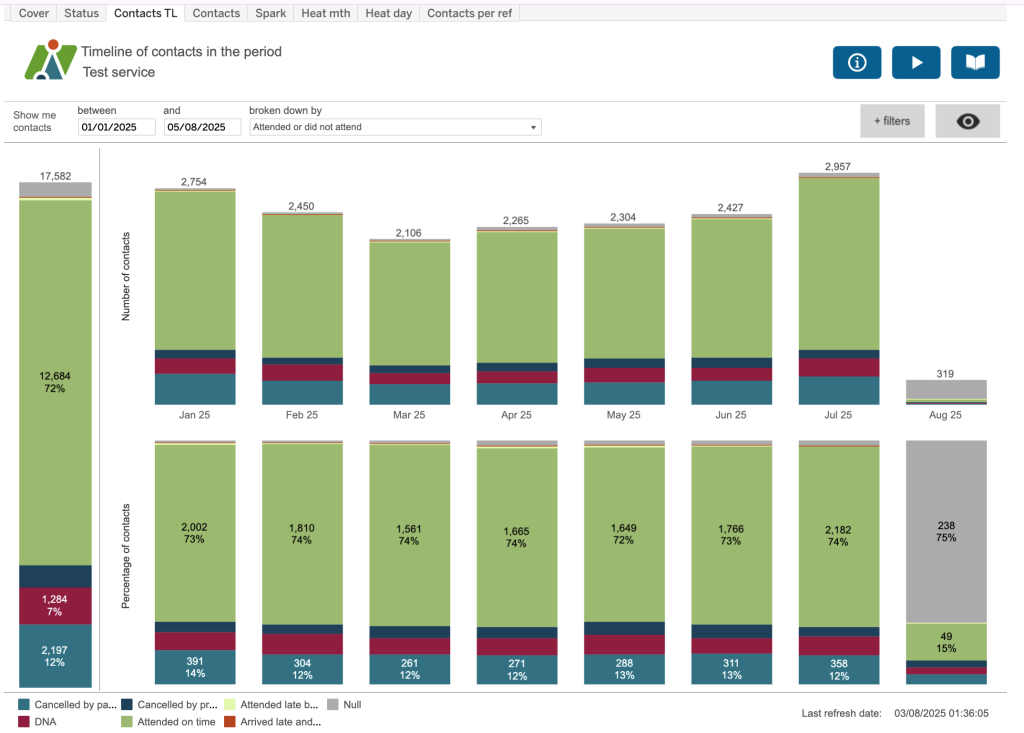Image resolution: width=1024 pixels, height=733 pixels.
Task: Open the '+ filters' button
Action: tap(892, 121)
